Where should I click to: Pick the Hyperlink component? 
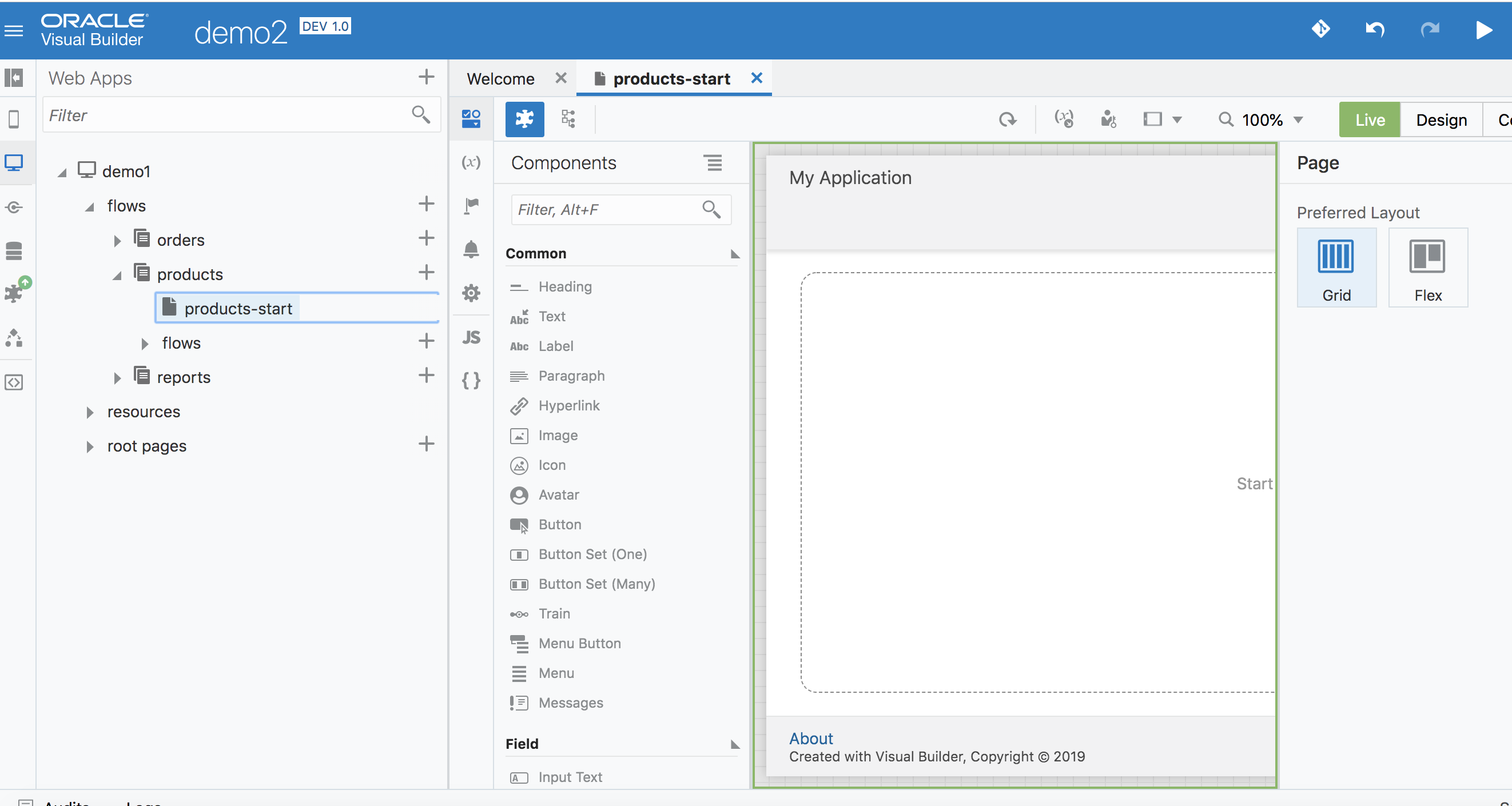point(569,406)
